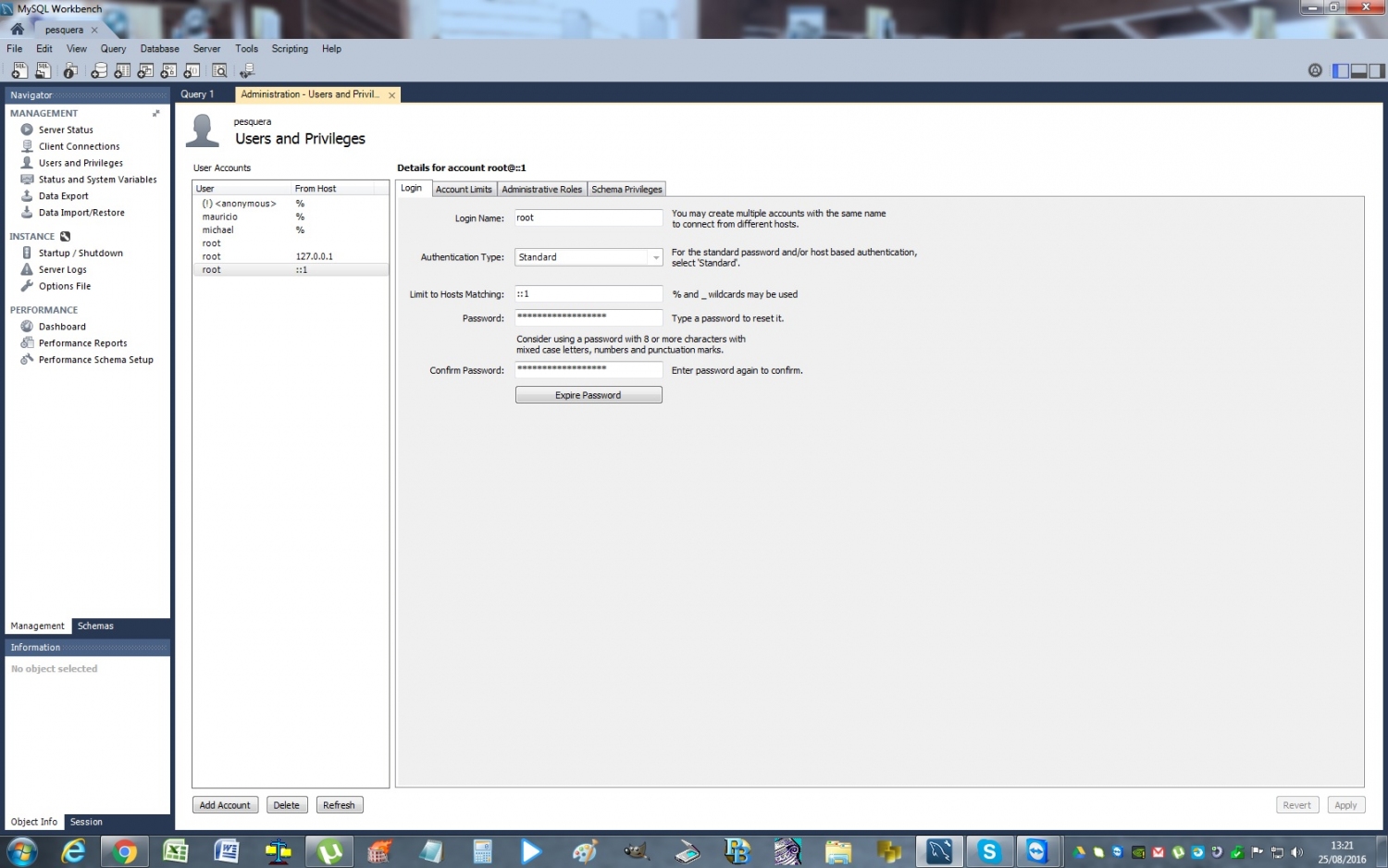This screenshot has width=1388, height=868.
Task: Close the pesquera connection tab
Action: pos(94,31)
